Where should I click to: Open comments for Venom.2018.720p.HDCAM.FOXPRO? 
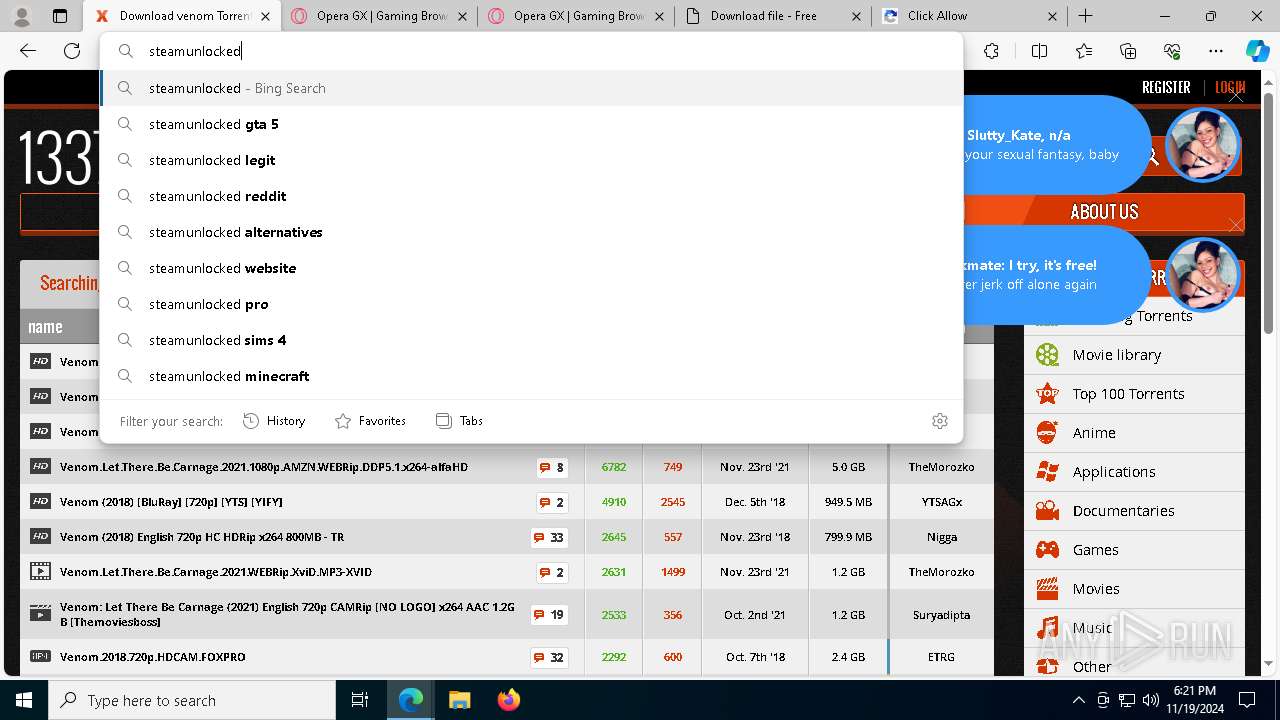(549, 657)
